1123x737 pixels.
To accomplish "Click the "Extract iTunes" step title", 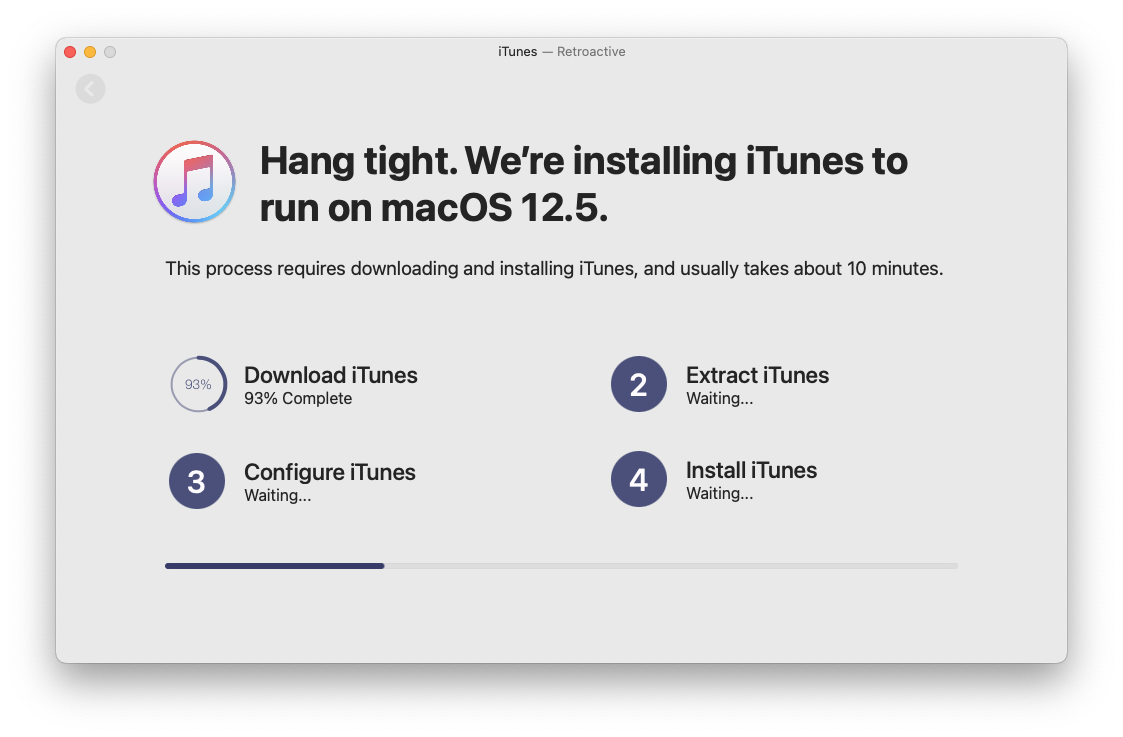I will (758, 375).
